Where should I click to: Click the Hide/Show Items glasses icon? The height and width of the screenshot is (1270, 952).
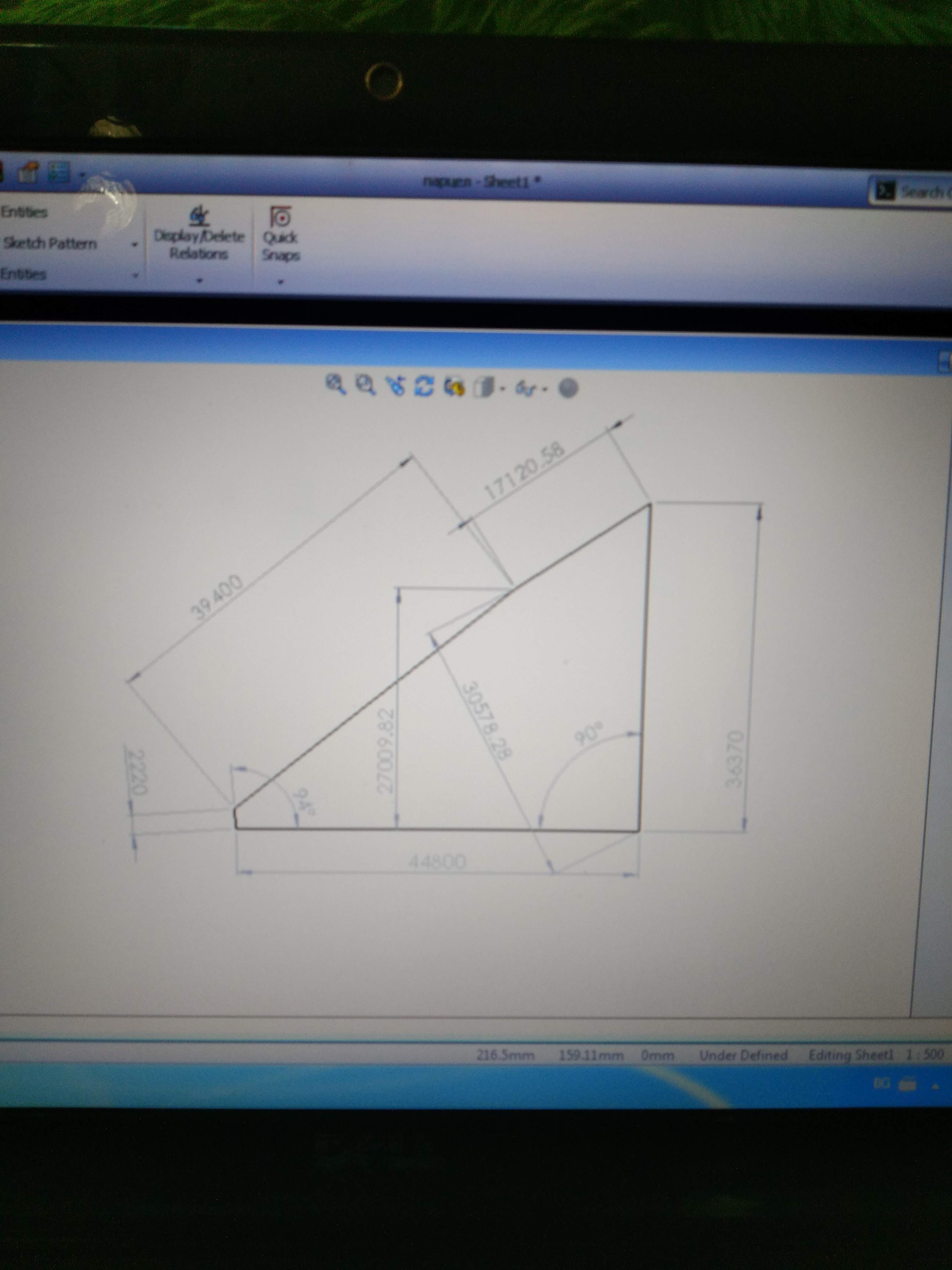point(525,389)
